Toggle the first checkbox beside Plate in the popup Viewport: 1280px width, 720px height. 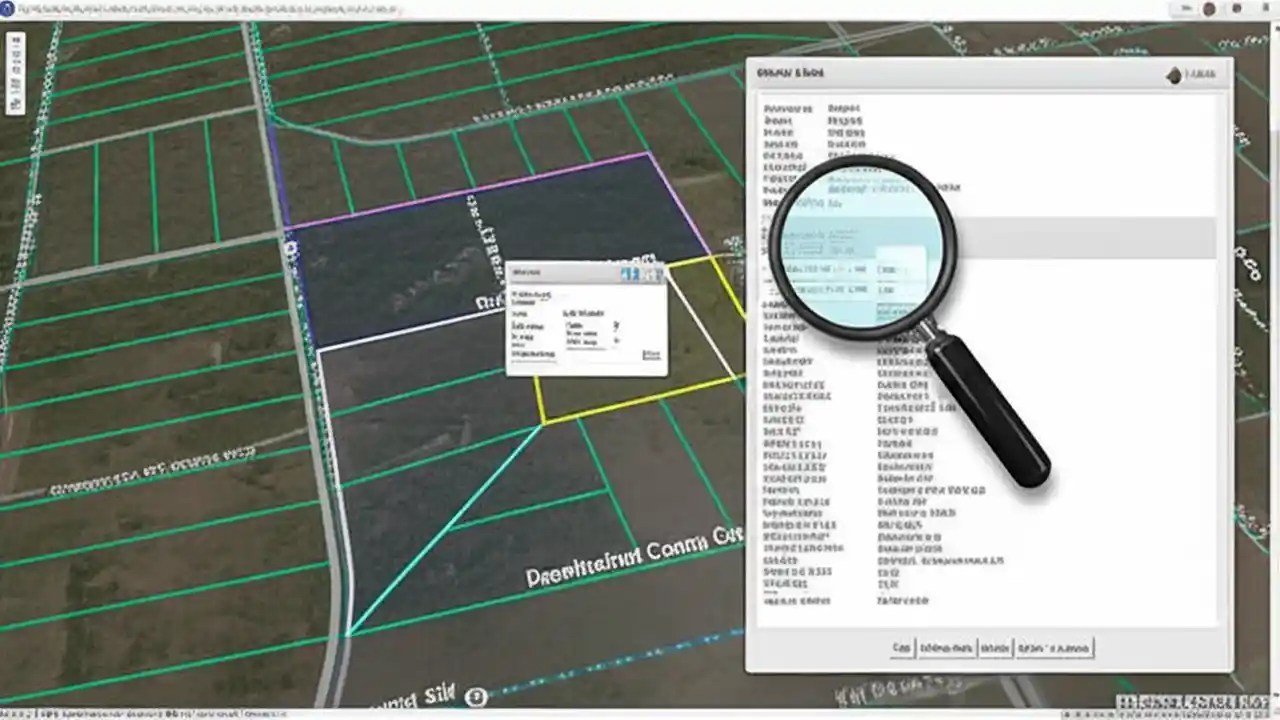pyautogui.click(x=616, y=325)
